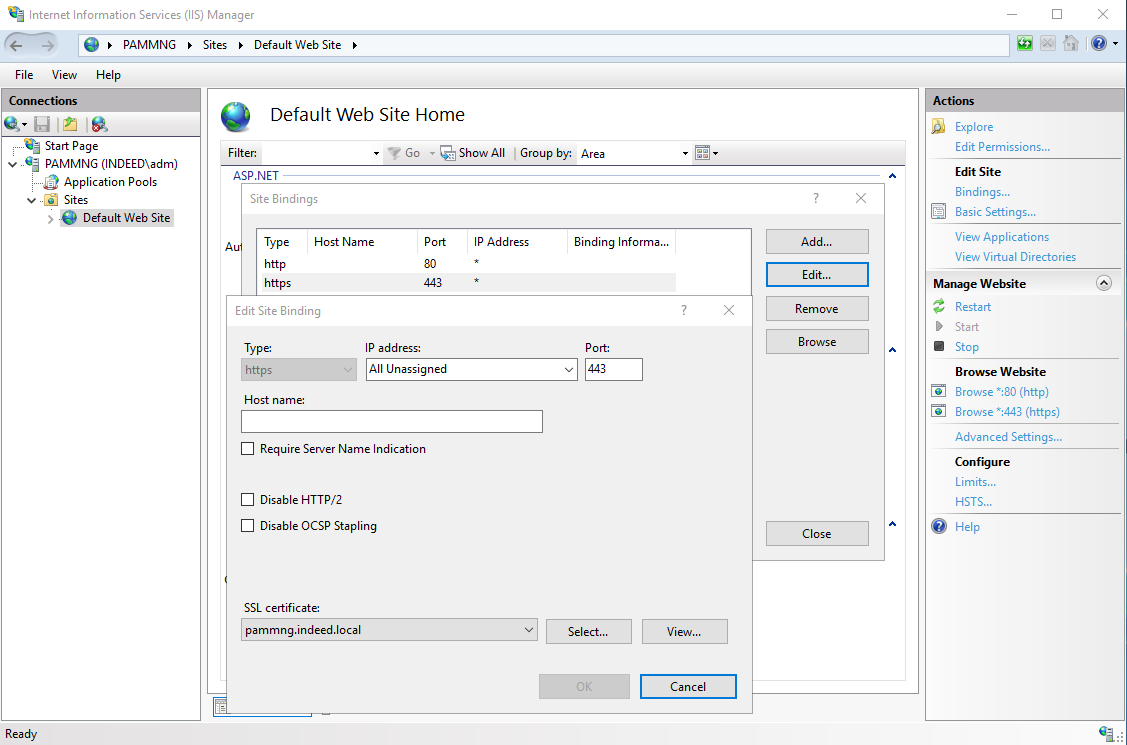Click the Default Web Site globe icon in tree
The image size is (1127, 745).
(69, 218)
